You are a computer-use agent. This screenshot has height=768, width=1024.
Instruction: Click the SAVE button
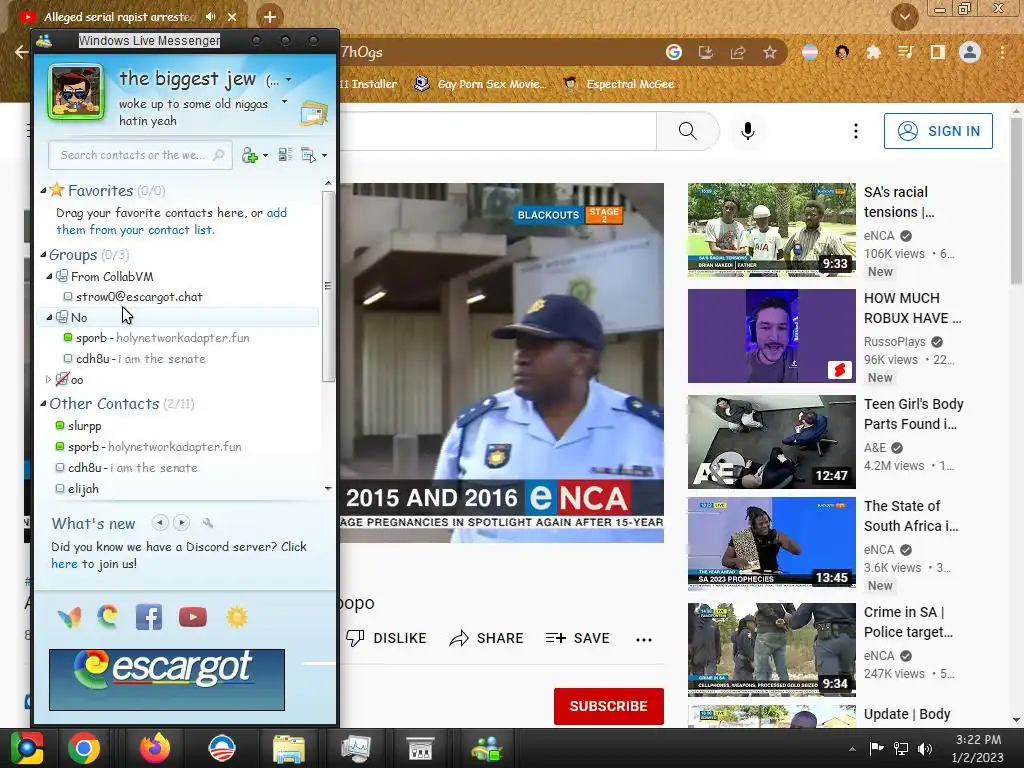point(577,638)
